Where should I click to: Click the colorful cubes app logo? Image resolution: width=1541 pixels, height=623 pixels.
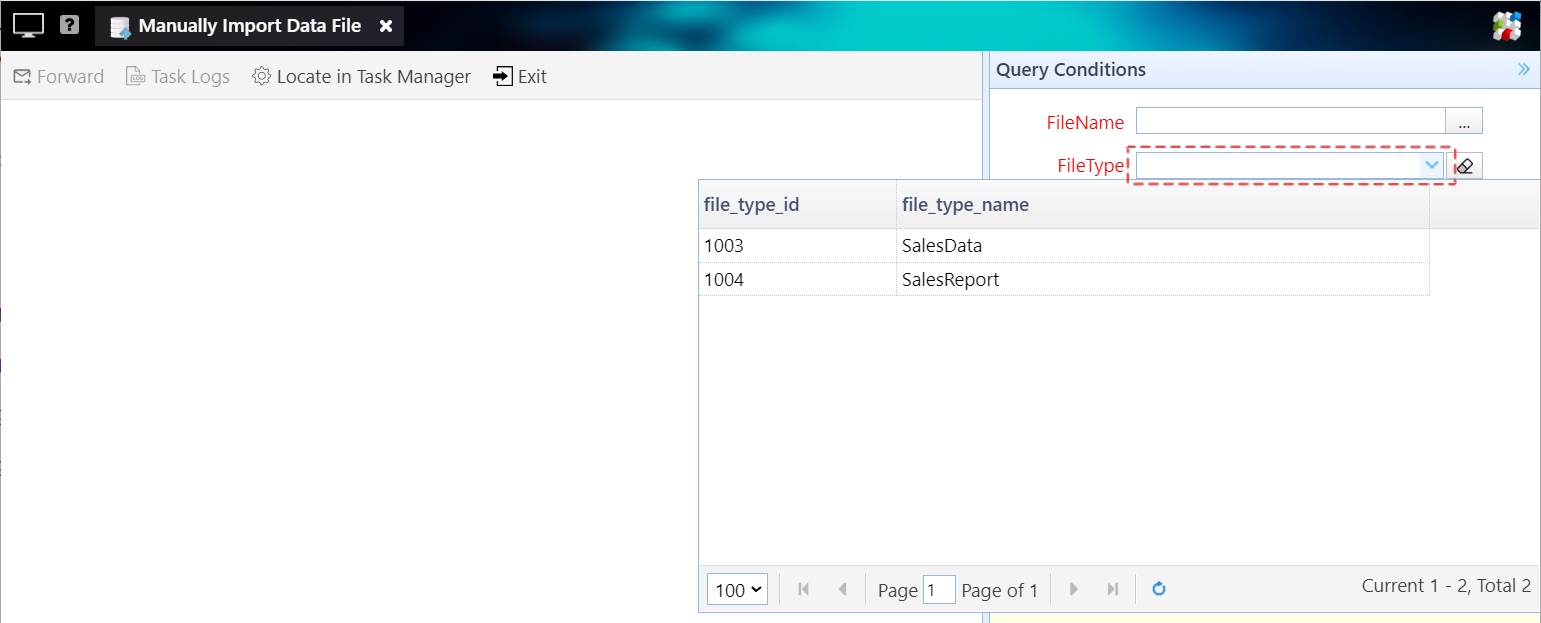(x=1506, y=27)
